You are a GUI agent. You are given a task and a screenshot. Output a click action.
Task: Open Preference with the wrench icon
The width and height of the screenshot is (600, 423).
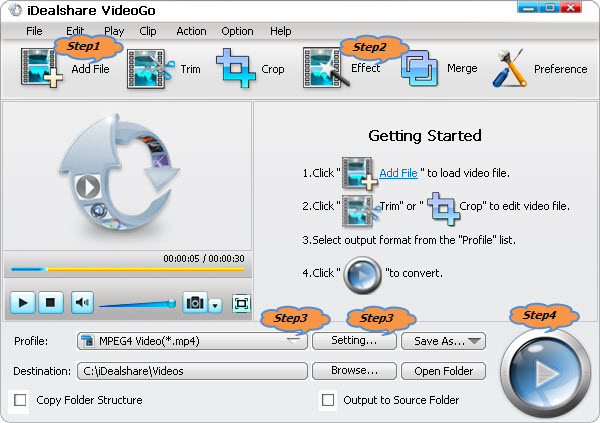pos(509,68)
